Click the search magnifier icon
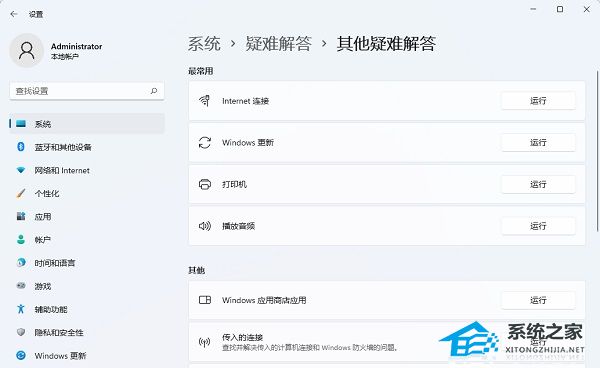Screen dimensions: 600x368 pyautogui.click(x=154, y=91)
